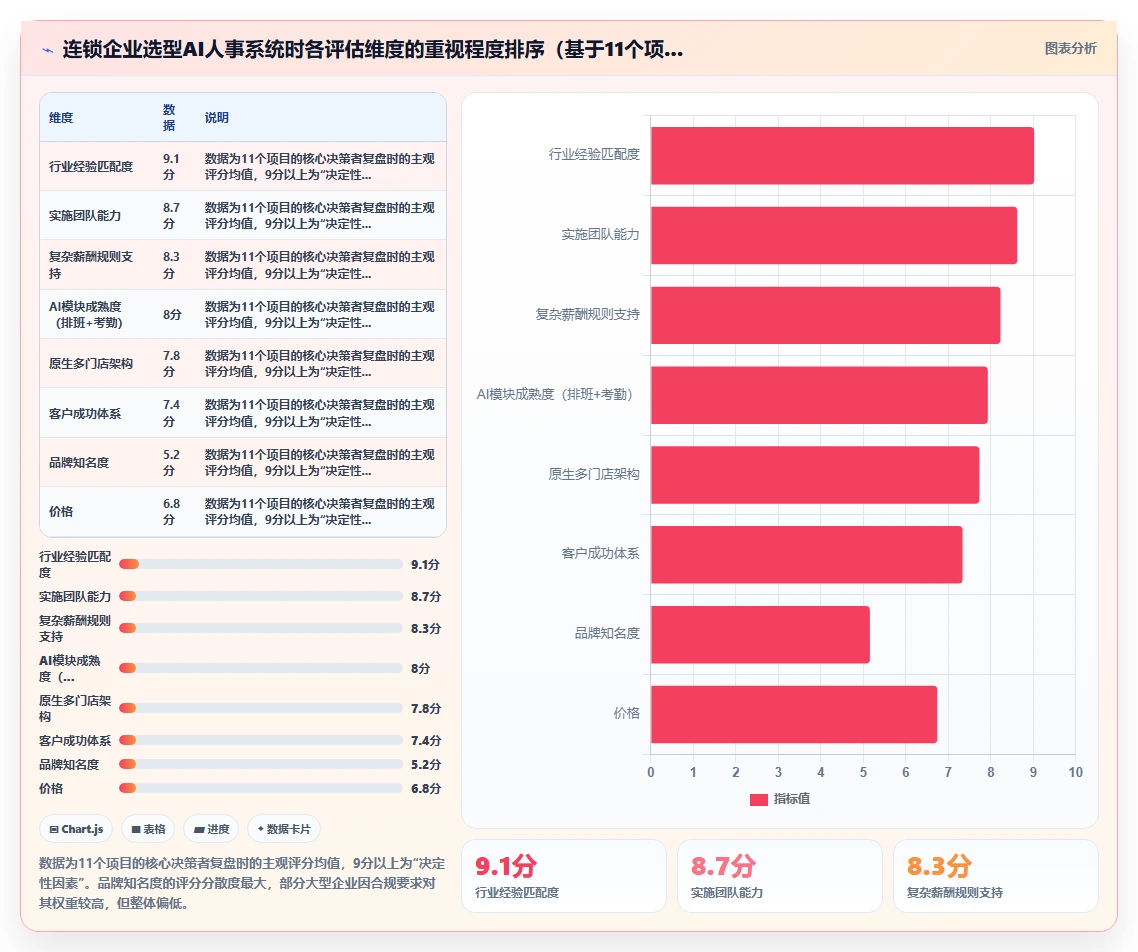This screenshot has height=952, width=1138.
Task: Click the 维度 column header
Action: pyautogui.click(x=61, y=118)
